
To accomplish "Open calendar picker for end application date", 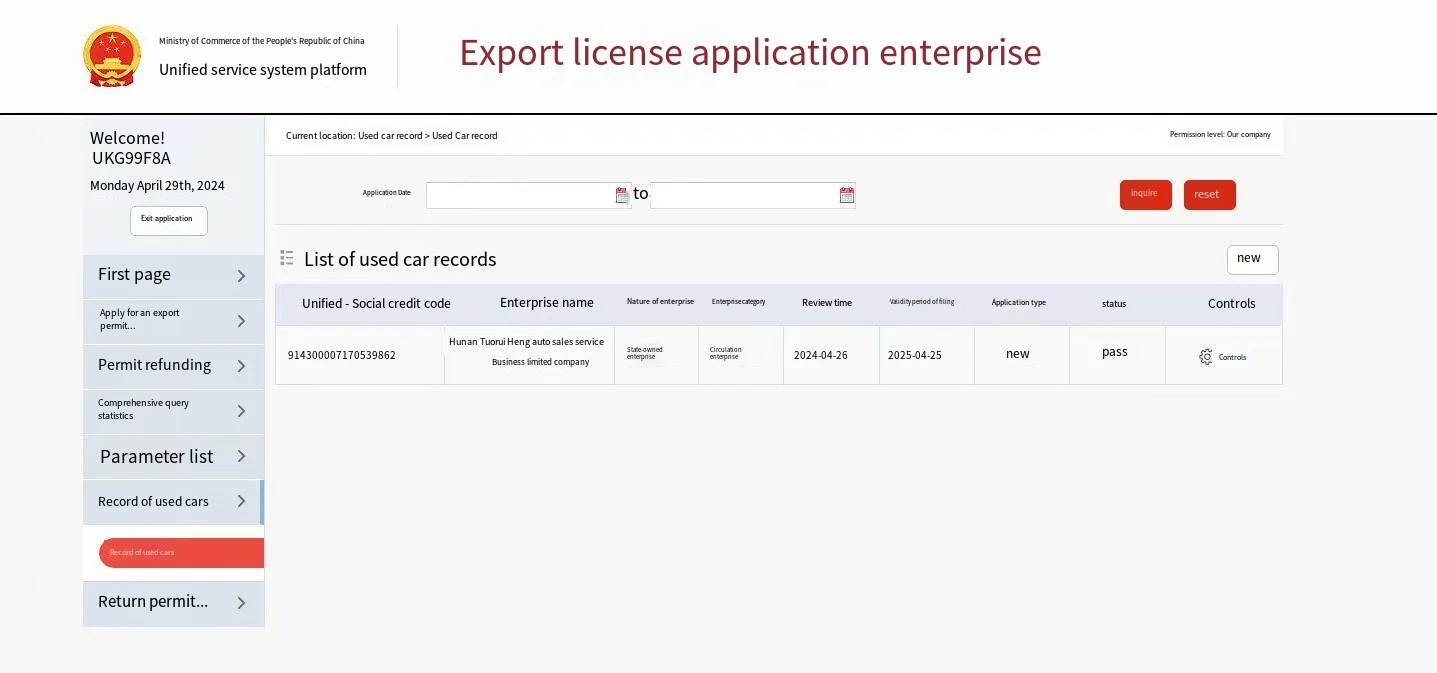I will click(x=847, y=195).
